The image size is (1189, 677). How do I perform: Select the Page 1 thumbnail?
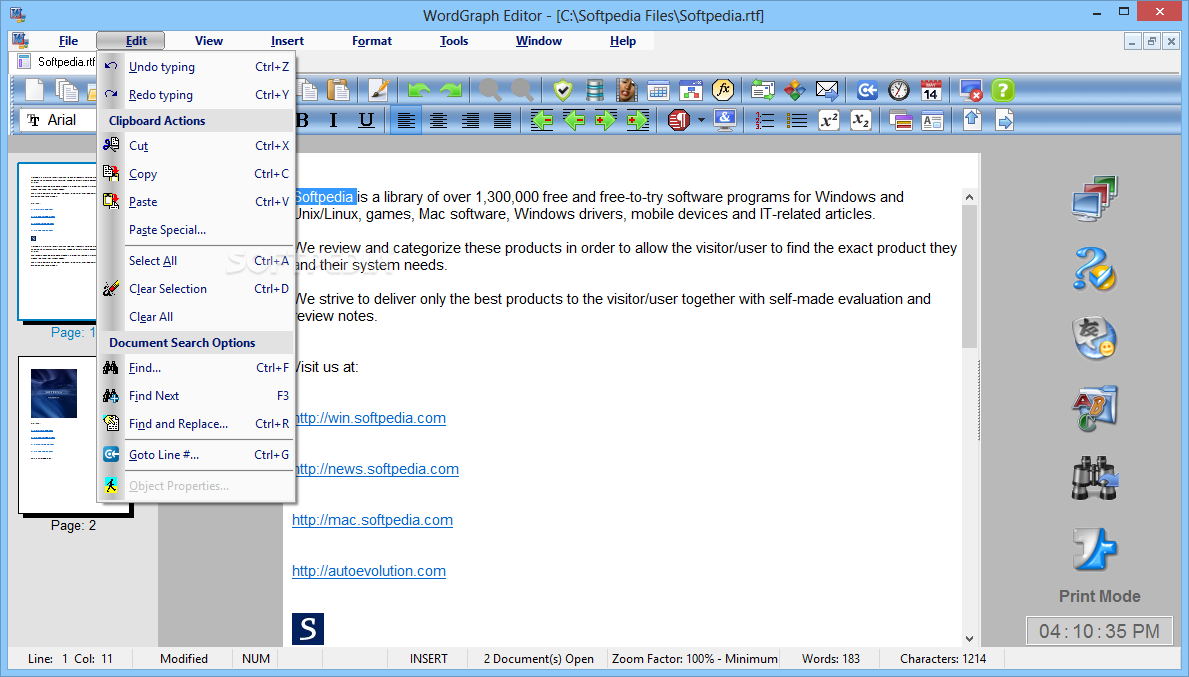pos(58,241)
